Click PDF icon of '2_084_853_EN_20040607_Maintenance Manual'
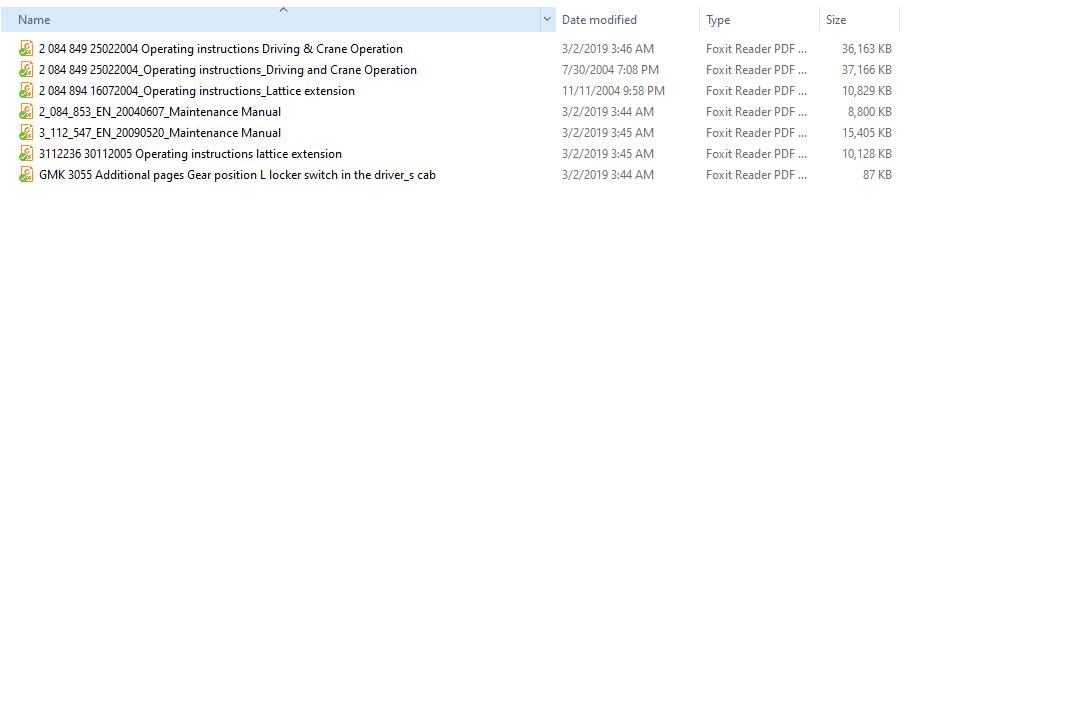Viewport: 1074px width, 712px height. pyautogui.click(x=26, y=112)
